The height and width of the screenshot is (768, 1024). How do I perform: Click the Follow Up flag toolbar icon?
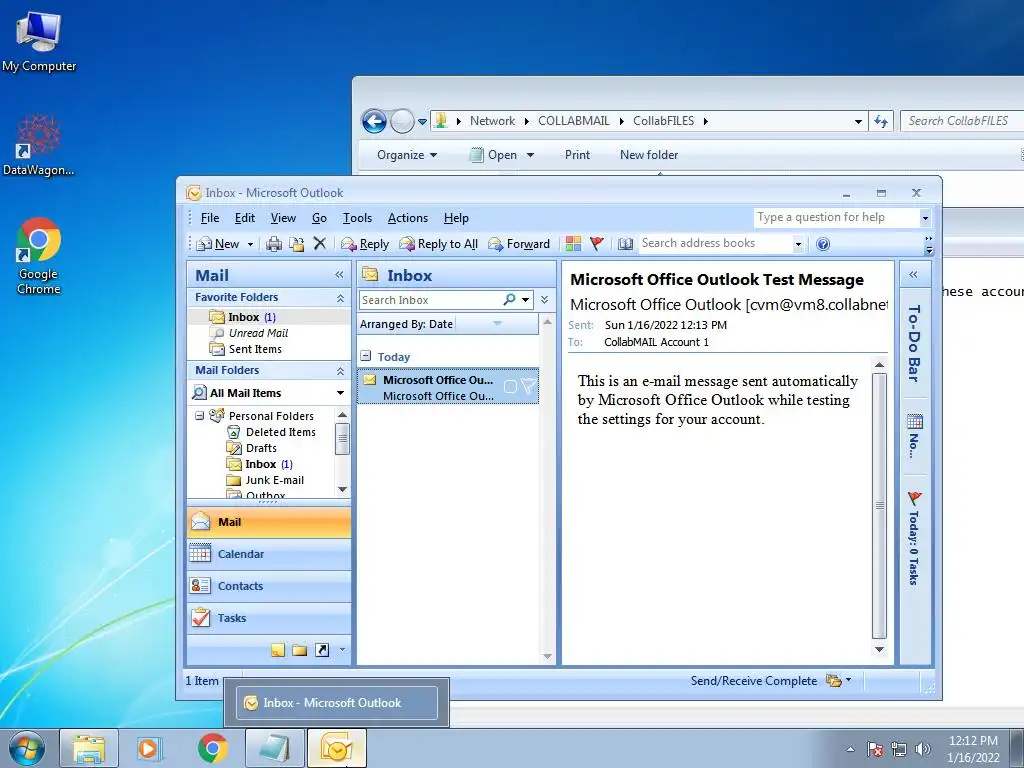pyautogui.click(x=597, y=244)
